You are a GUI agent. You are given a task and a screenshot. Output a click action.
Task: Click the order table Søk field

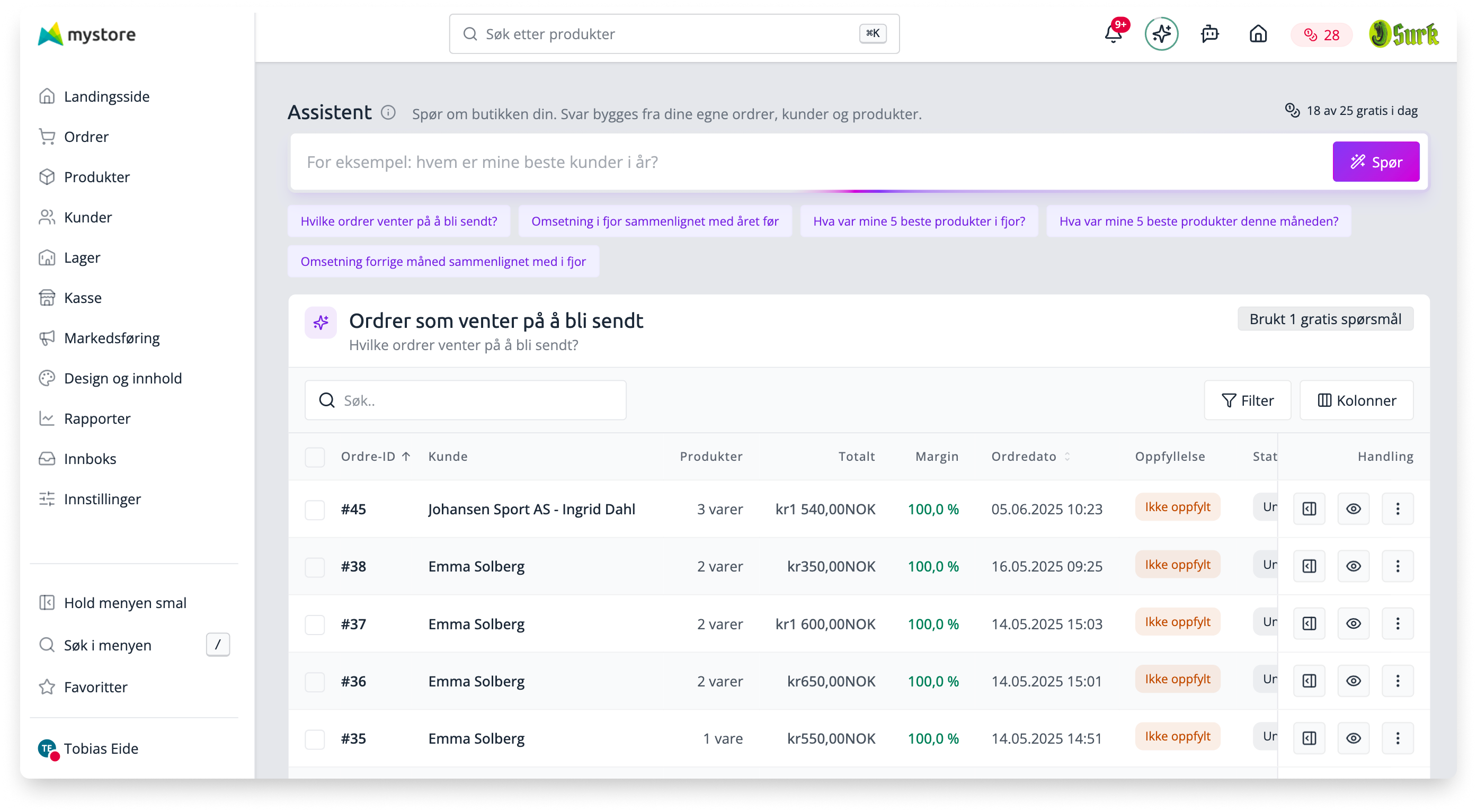(465, 400)
